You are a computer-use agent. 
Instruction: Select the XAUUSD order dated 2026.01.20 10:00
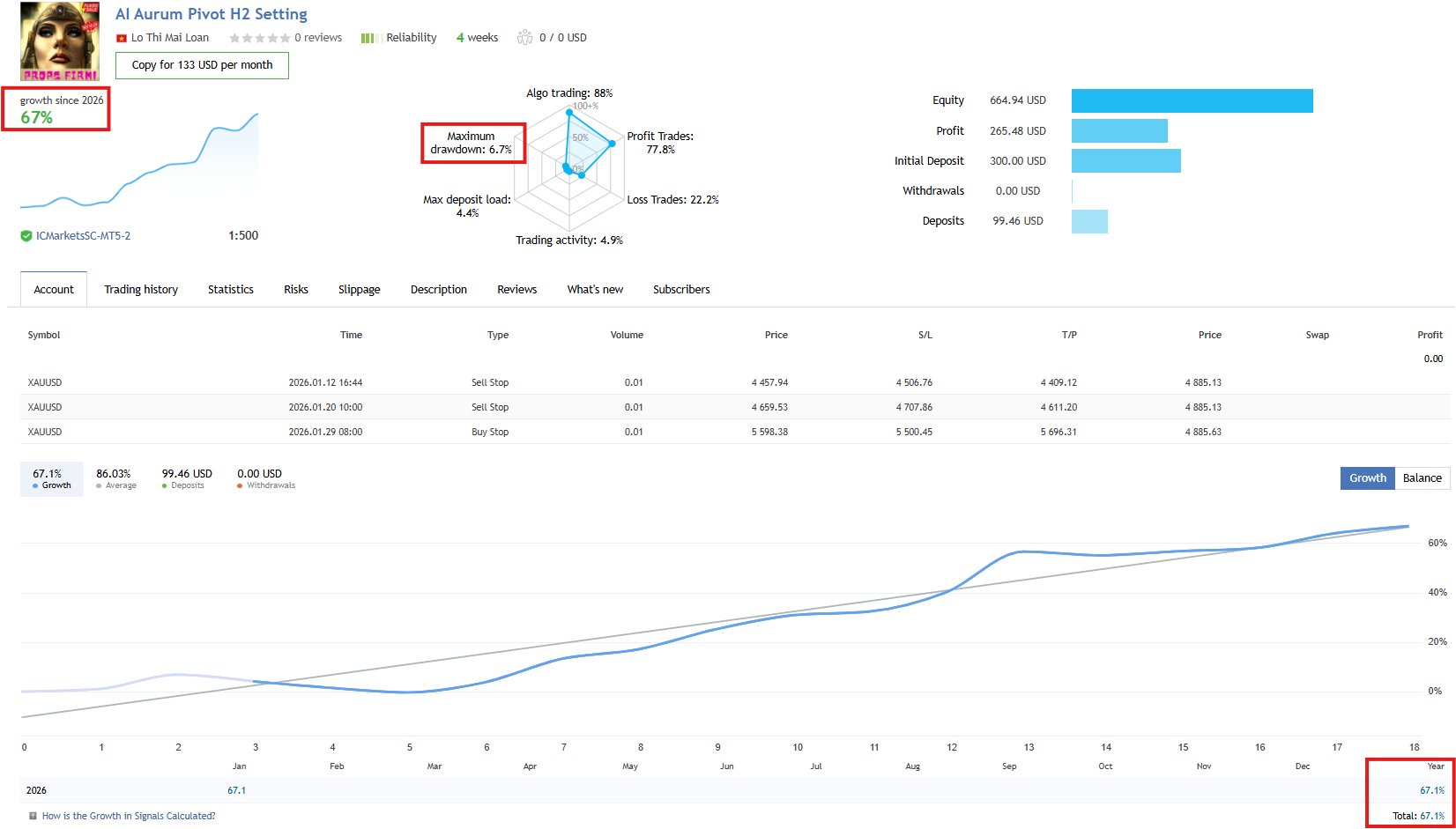[x=735, y=407]
